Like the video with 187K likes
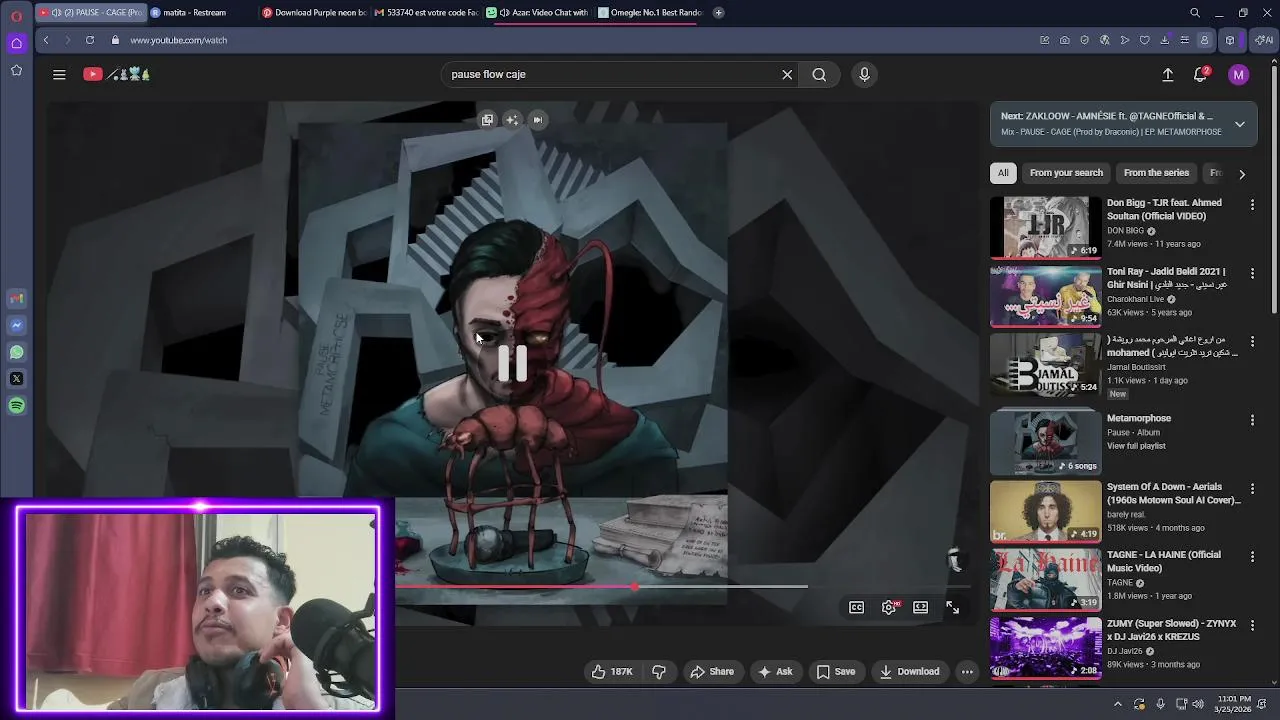1280x720 pixels. tap(612, 672)
